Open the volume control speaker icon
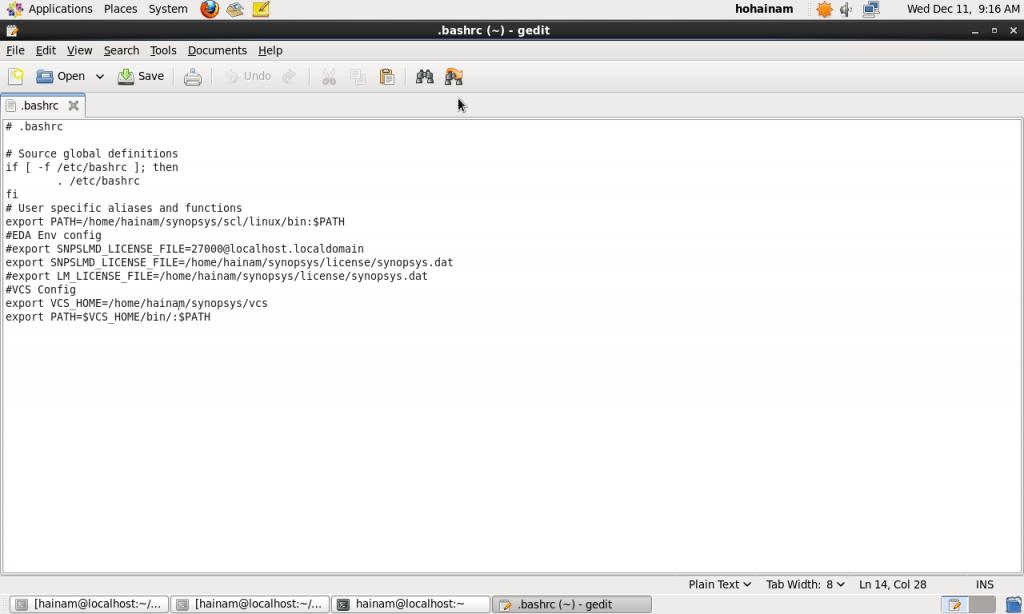This screenshot has height=614, width=1024. 846,9
